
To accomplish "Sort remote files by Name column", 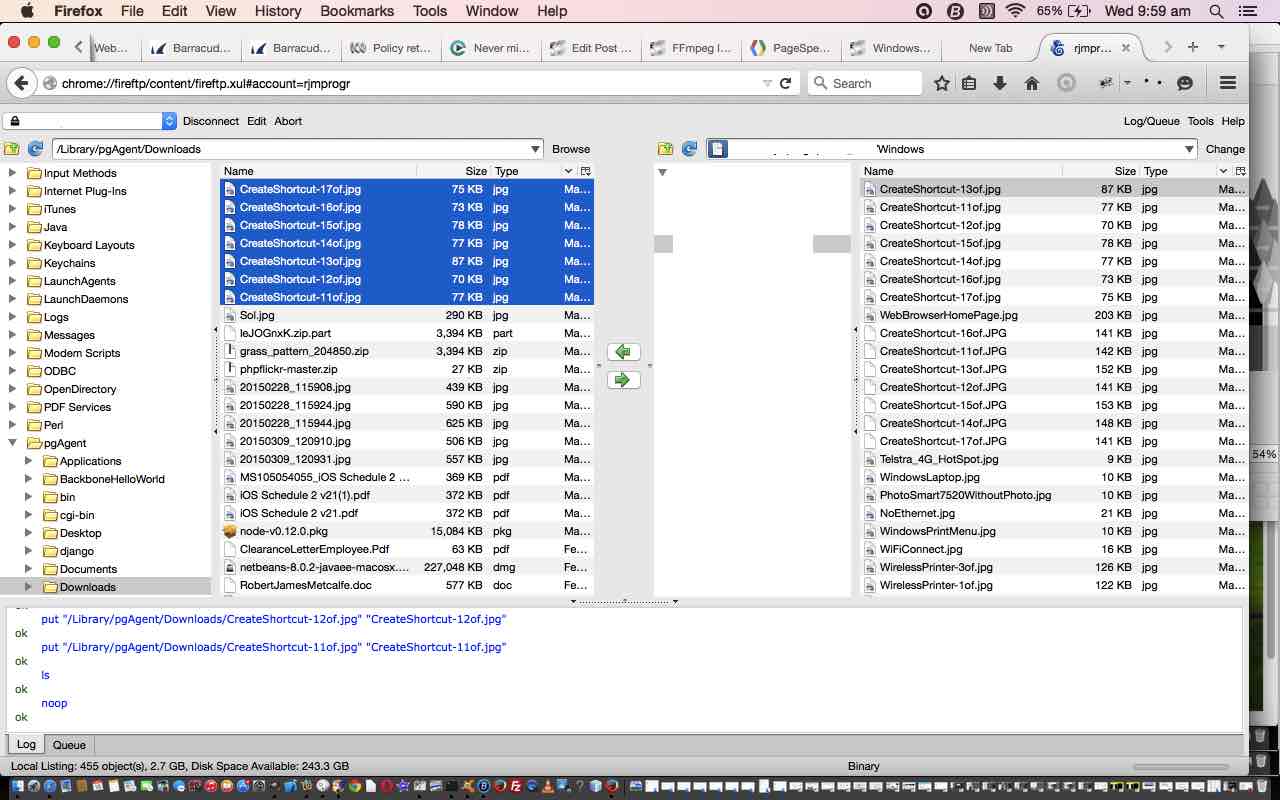I will point(961,171).
